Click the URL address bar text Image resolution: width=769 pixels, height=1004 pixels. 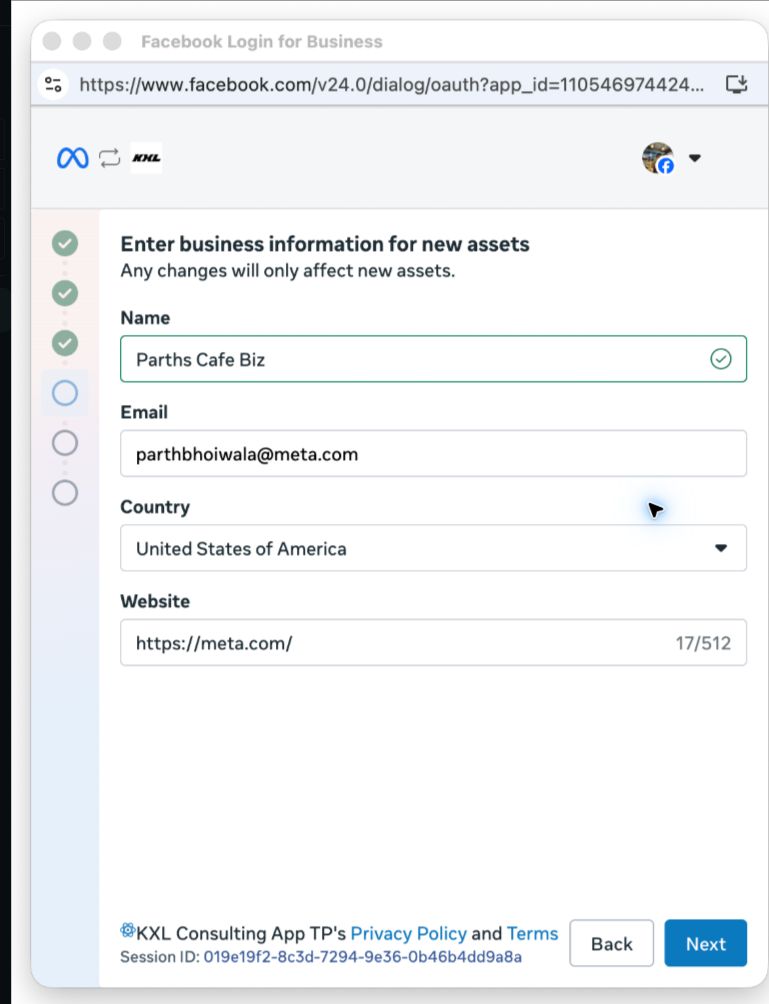(391, 85)
